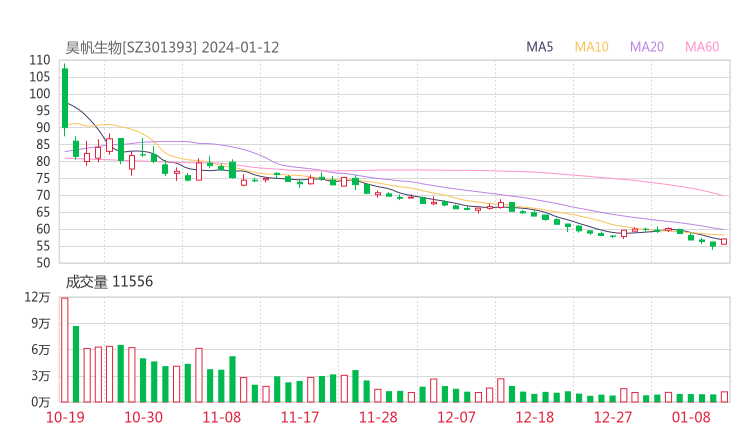Click the second volume bar, the tall green one
This screenshot has height=440, width=740.
[76, 364]
